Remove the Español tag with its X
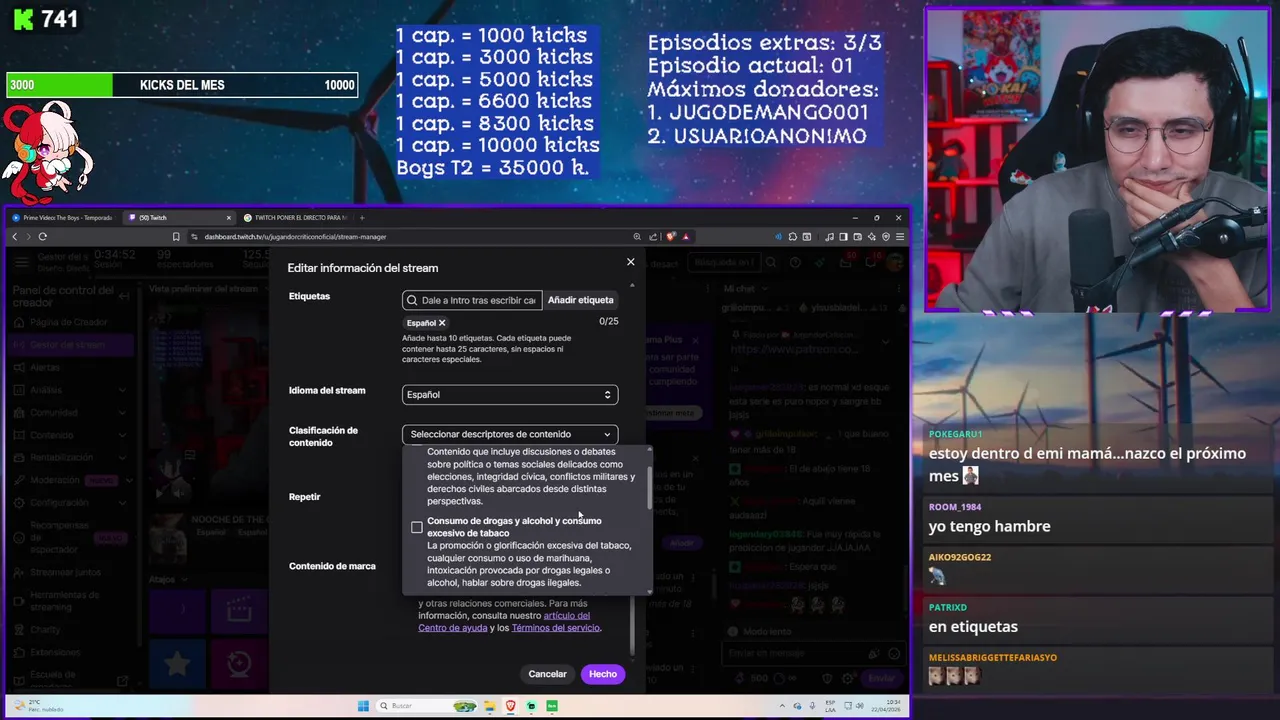The width and height of the screenshot is (1280, 720). (442, 323)
